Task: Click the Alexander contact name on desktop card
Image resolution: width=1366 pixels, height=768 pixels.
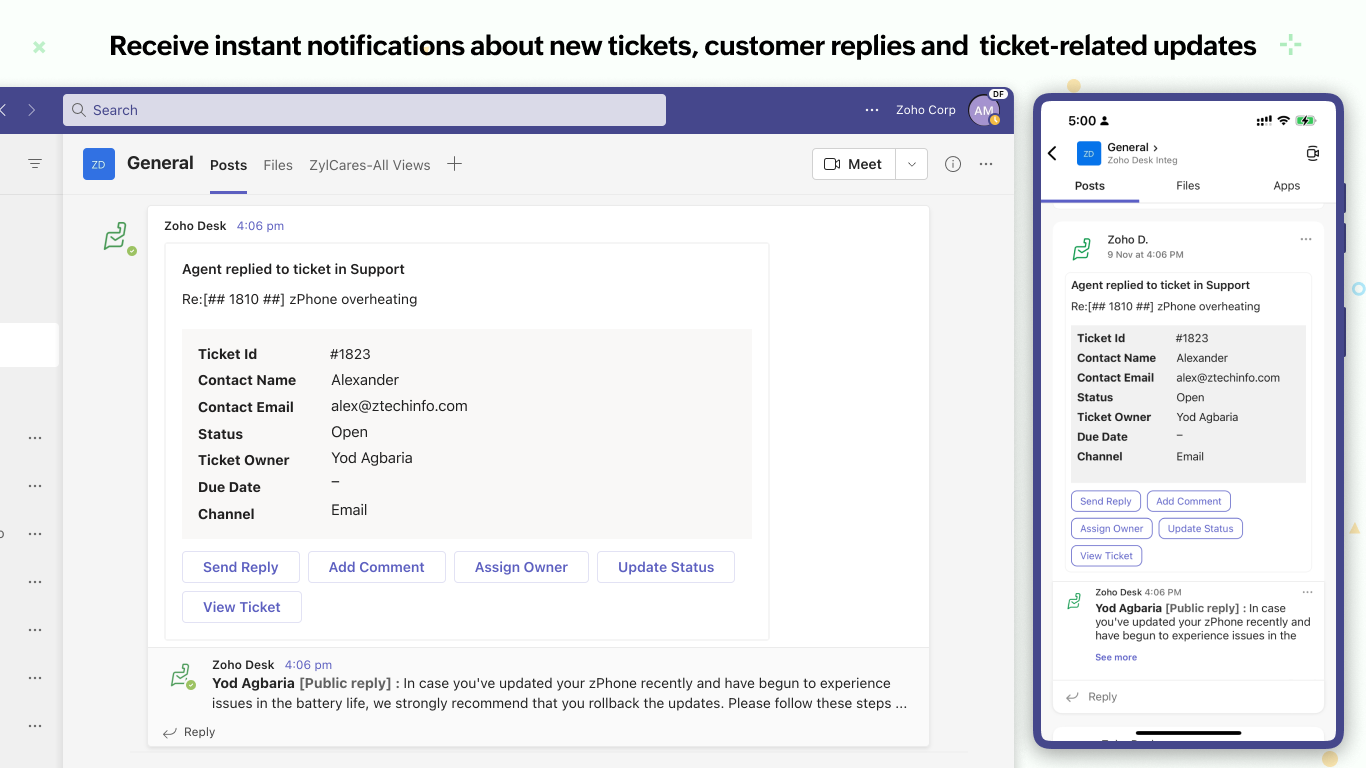Action: point(365,380)
